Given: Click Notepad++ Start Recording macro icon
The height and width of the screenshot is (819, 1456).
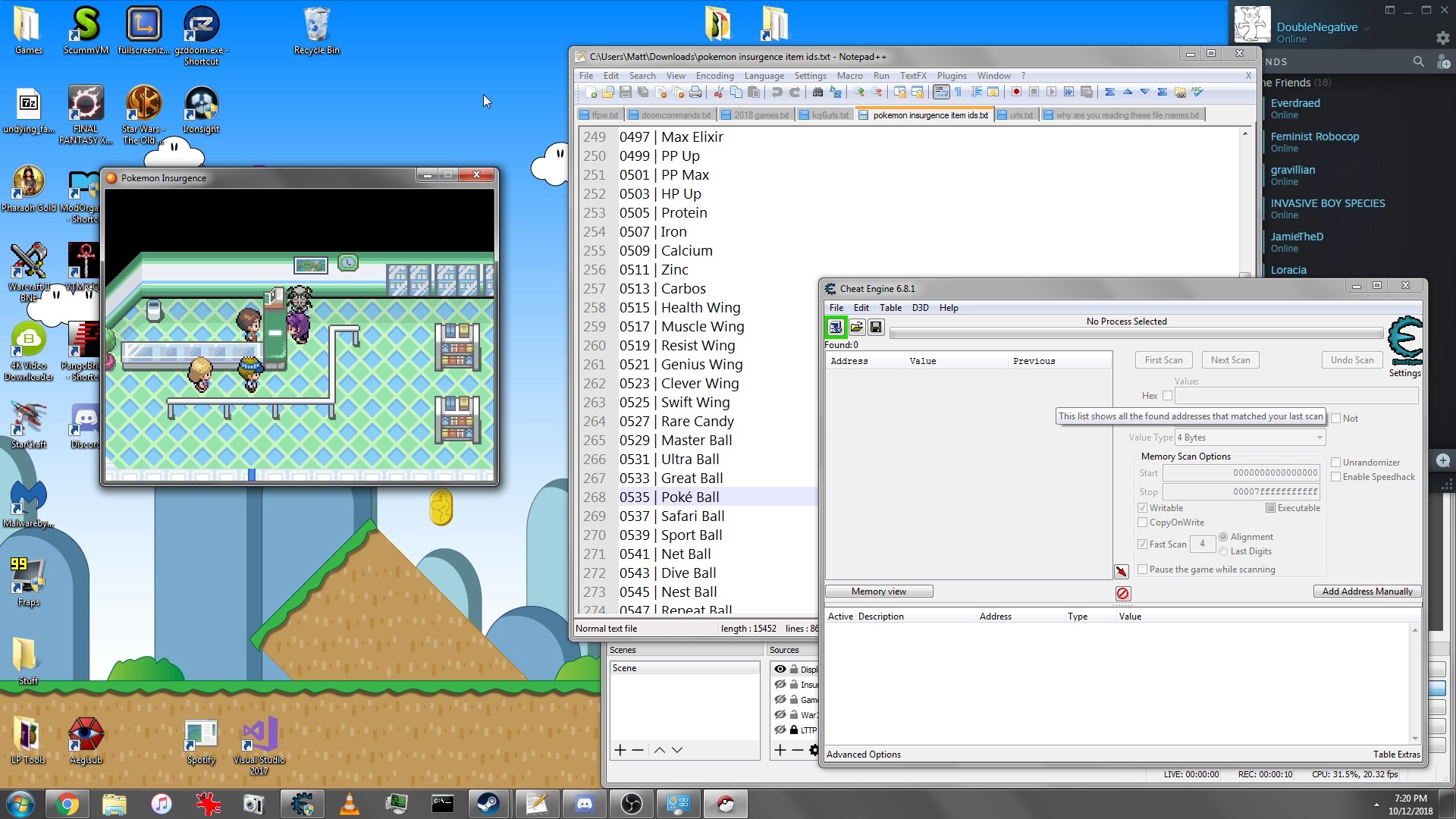Looking at the screenshot, I should tap(1016, 92).
